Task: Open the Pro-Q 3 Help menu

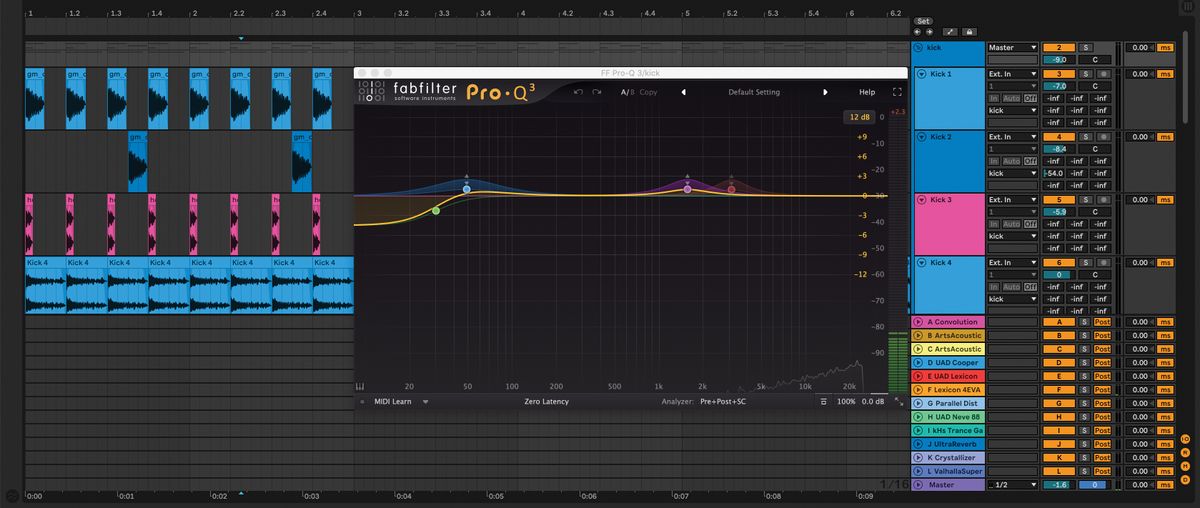Action: pyautogui.click(x=867, y=92)
